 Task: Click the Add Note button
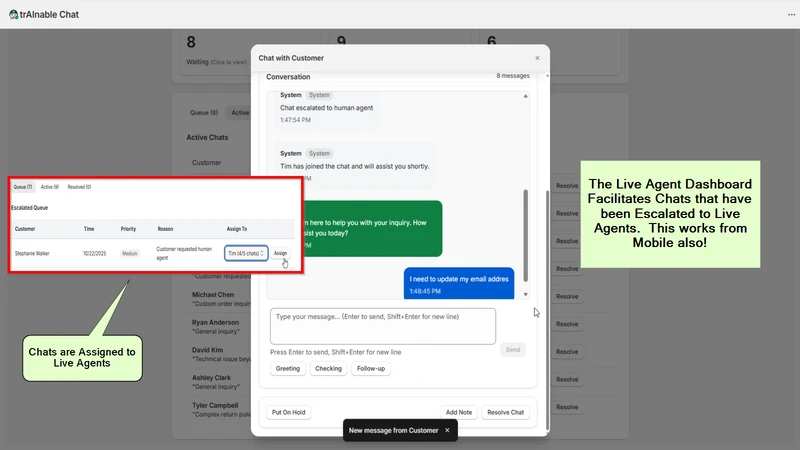click(x=459, y=412)
